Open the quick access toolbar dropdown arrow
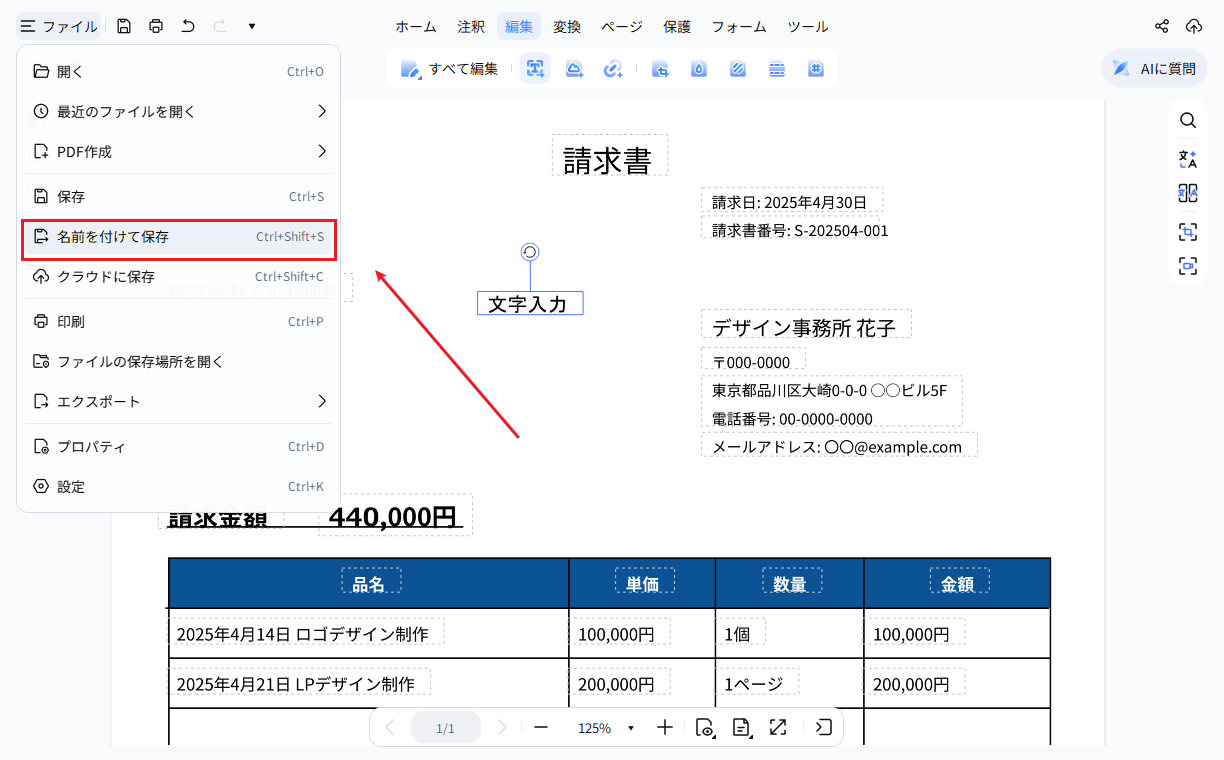This screenshot has width=1224, height=760. click(x=252, y=26)
